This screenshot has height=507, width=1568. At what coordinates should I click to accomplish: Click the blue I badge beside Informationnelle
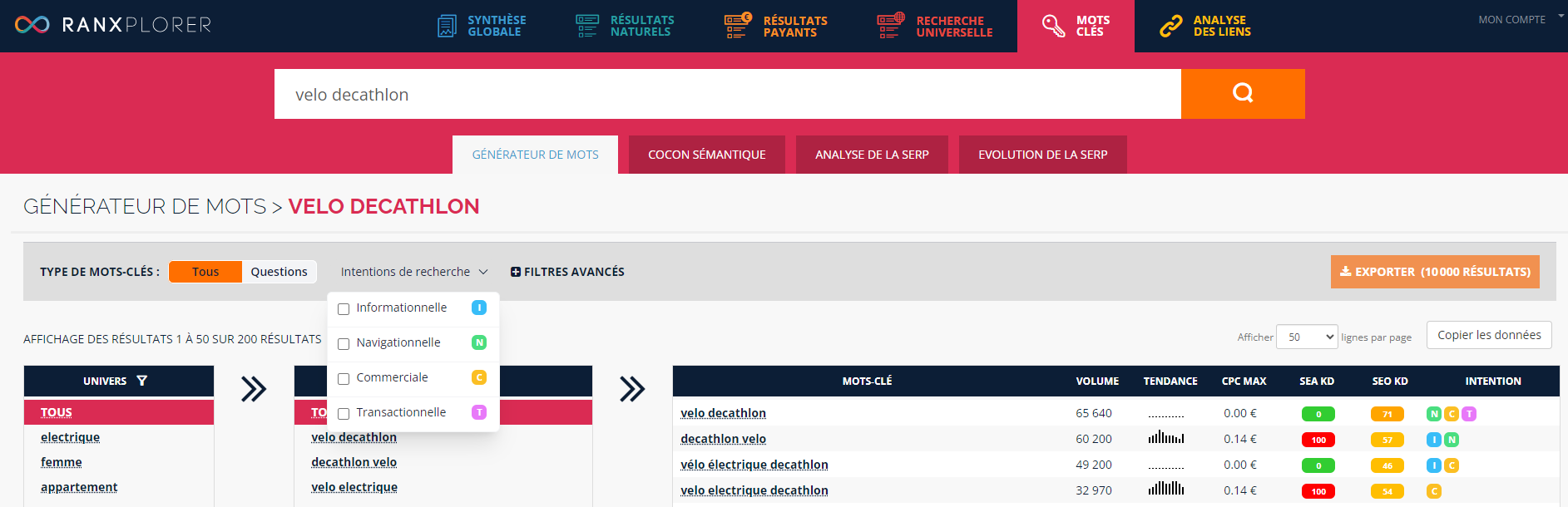pyautogui.click(x=479, y=308)
